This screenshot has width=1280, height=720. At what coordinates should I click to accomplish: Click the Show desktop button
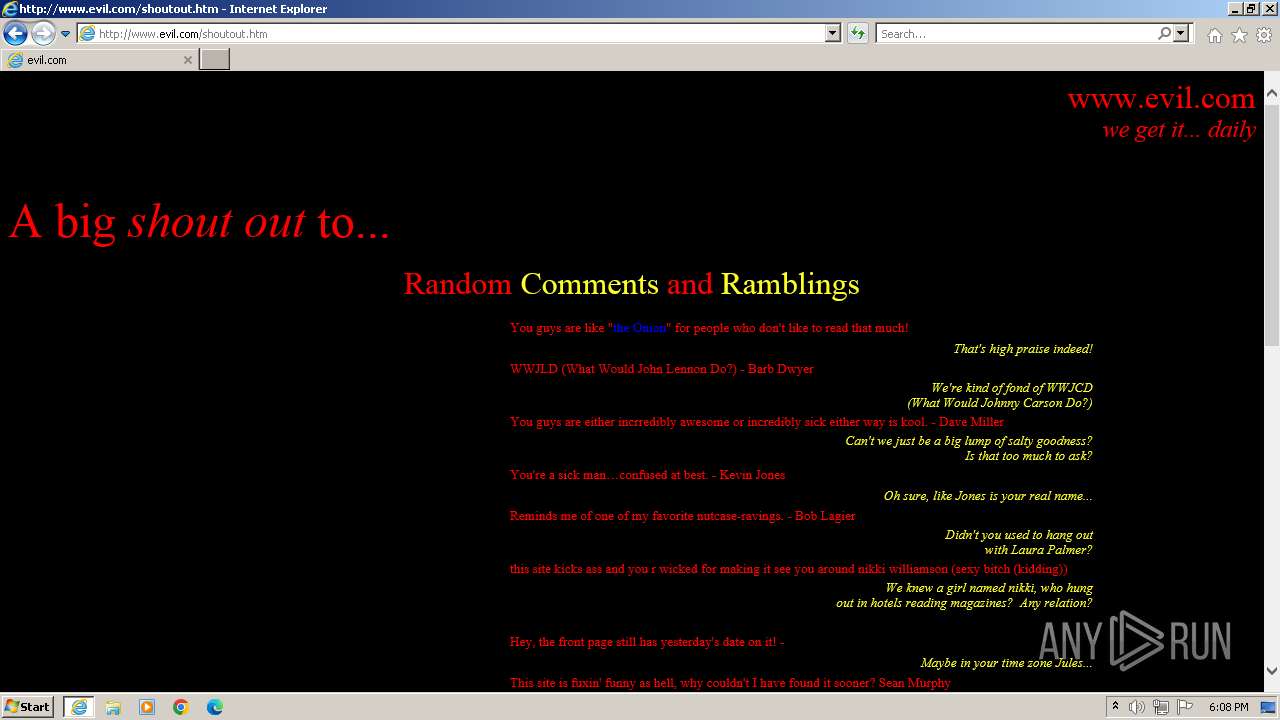click(x=1269, y=707)
